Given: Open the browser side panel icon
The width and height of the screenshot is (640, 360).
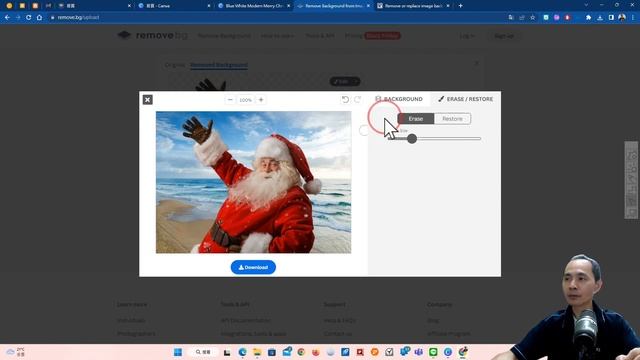Looking at the screenshot, I should 611,18.
